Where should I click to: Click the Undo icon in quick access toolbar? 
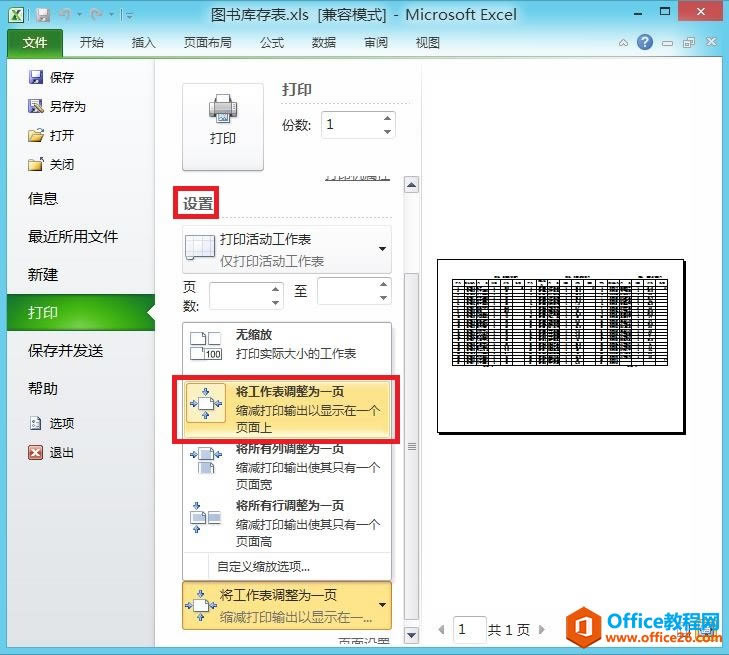point(65,15)
